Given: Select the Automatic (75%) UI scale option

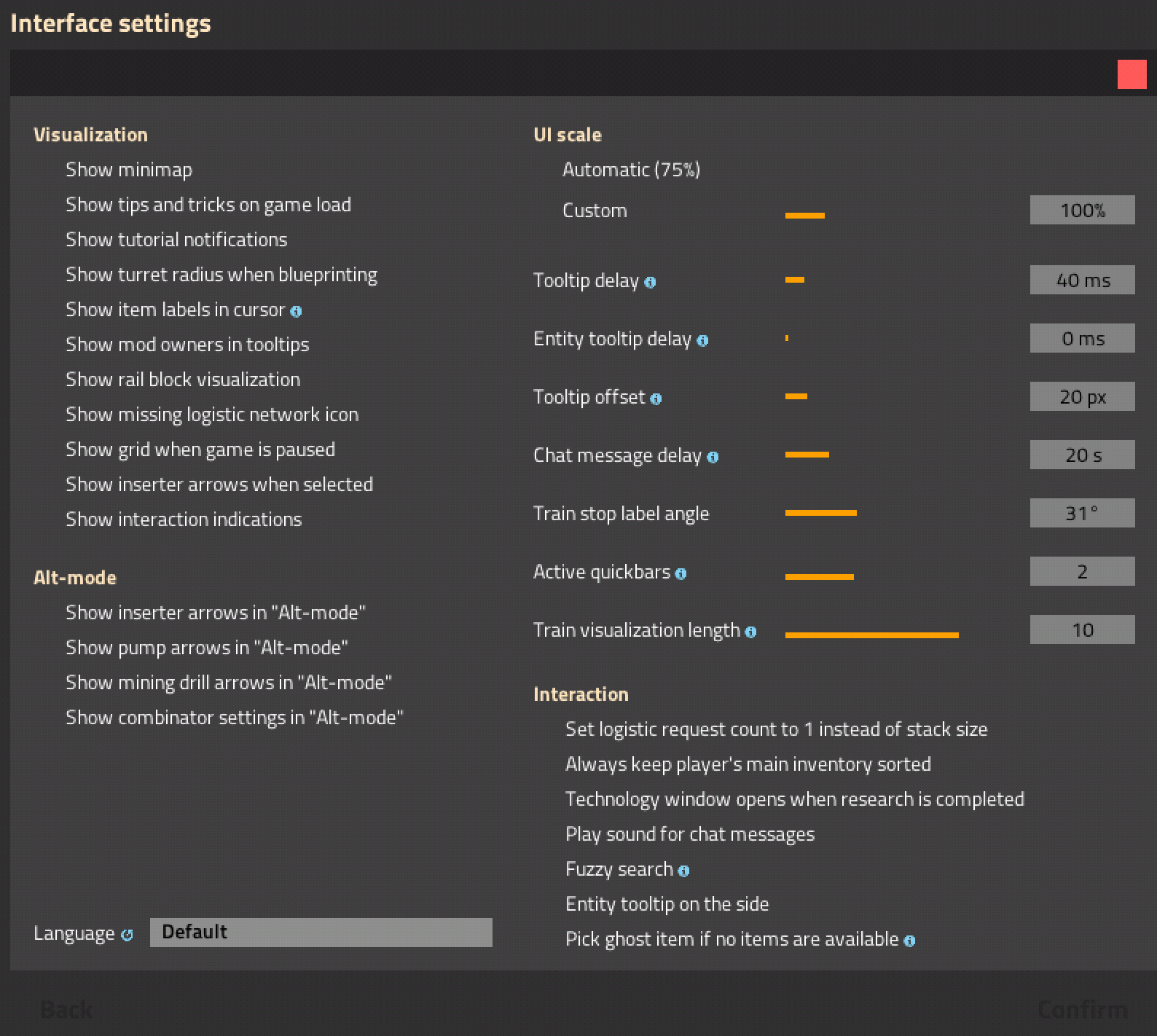Looking at the screenshot, I should [631, 170].
